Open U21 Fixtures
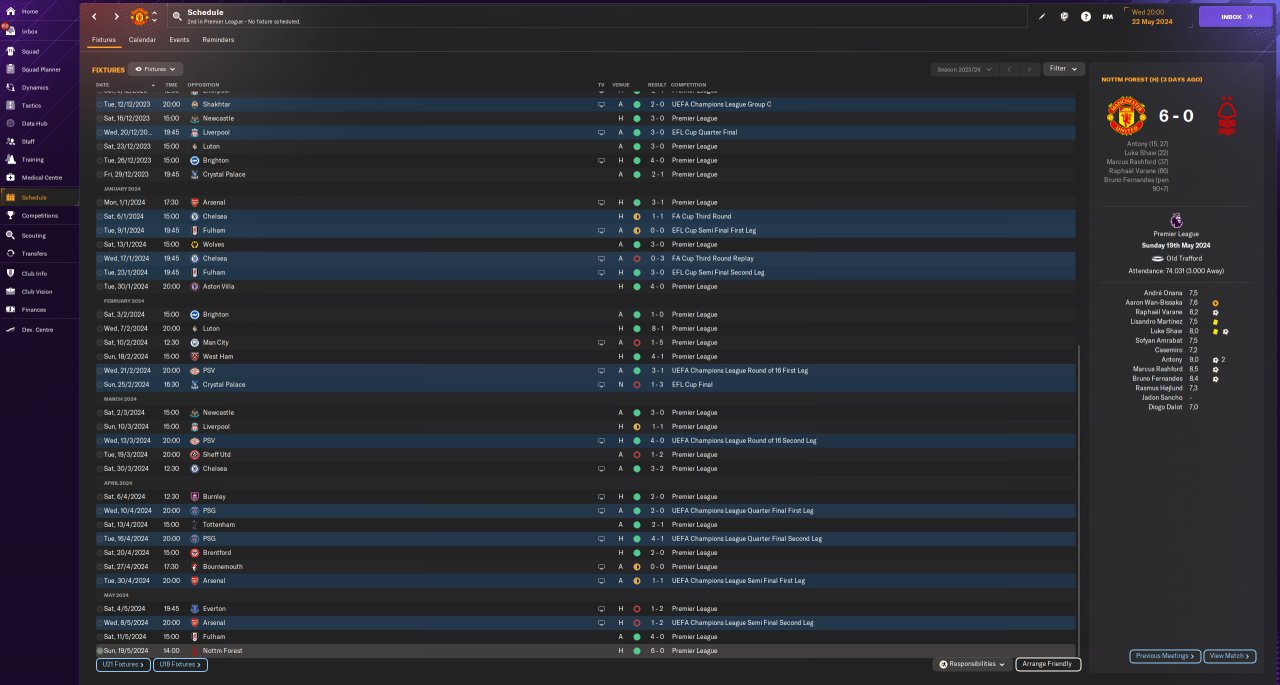 click(123, 664)
